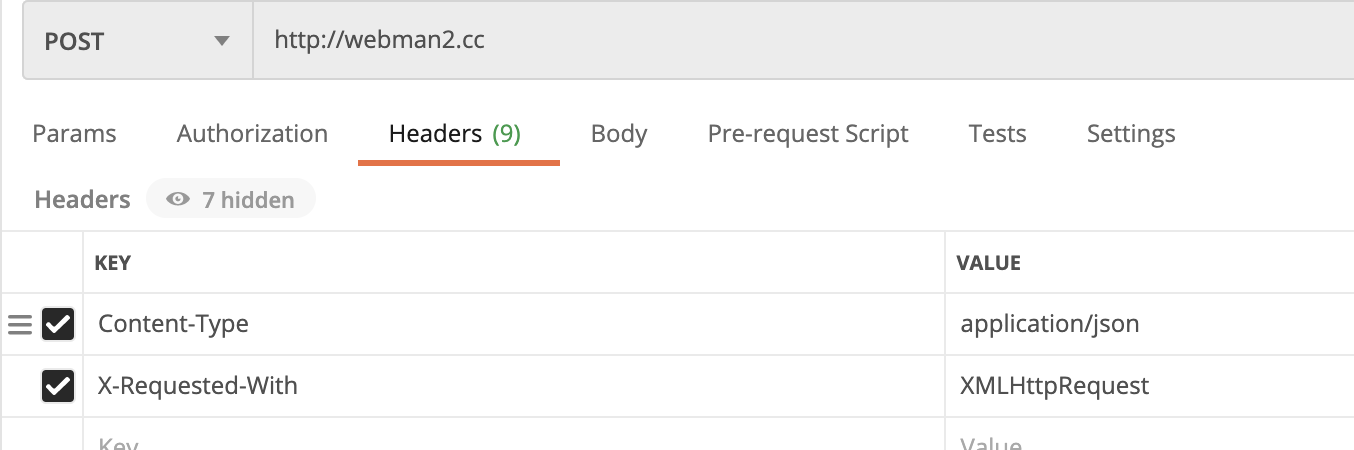1354x450 pixels.
Task: Switch to the Tests tab
Action: [x=997, y=134]
